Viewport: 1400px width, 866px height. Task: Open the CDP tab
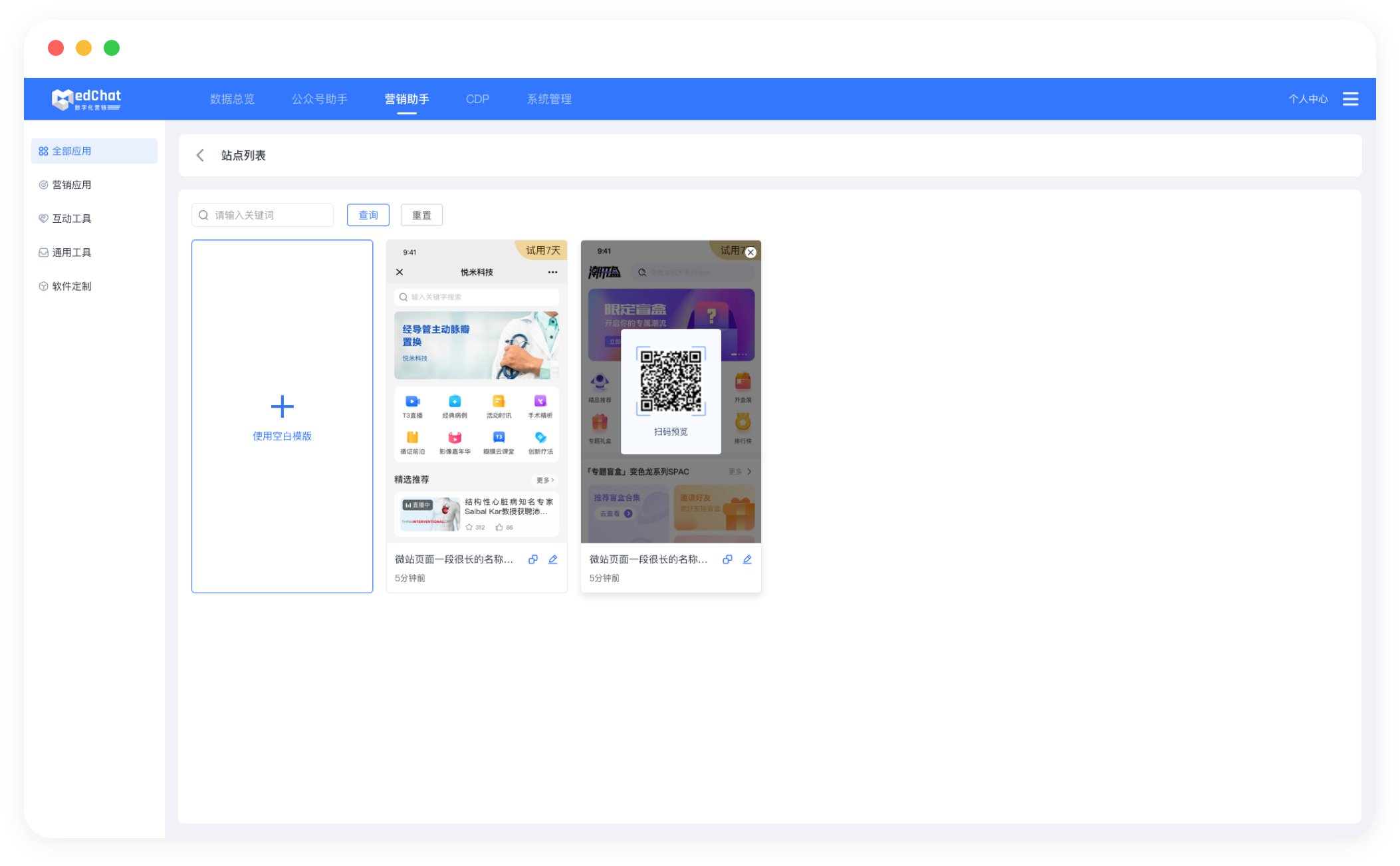point(477,99)
